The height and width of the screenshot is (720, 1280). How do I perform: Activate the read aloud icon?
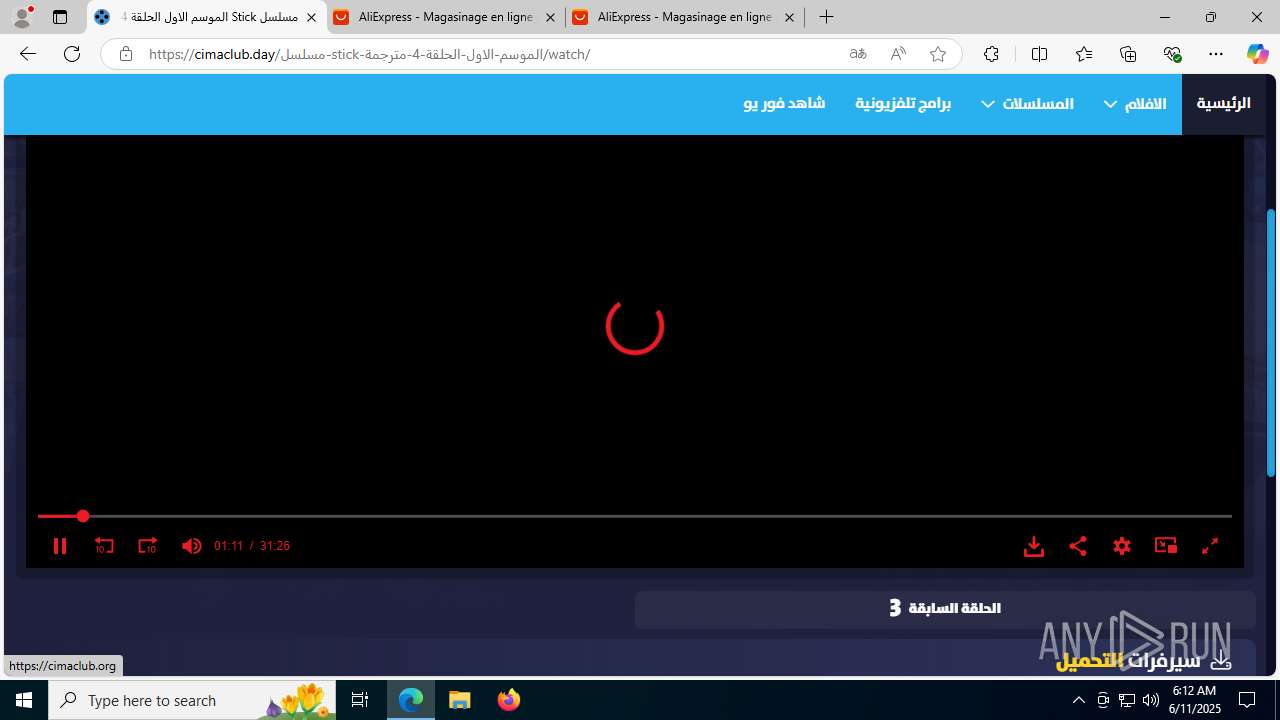(898, 54)
